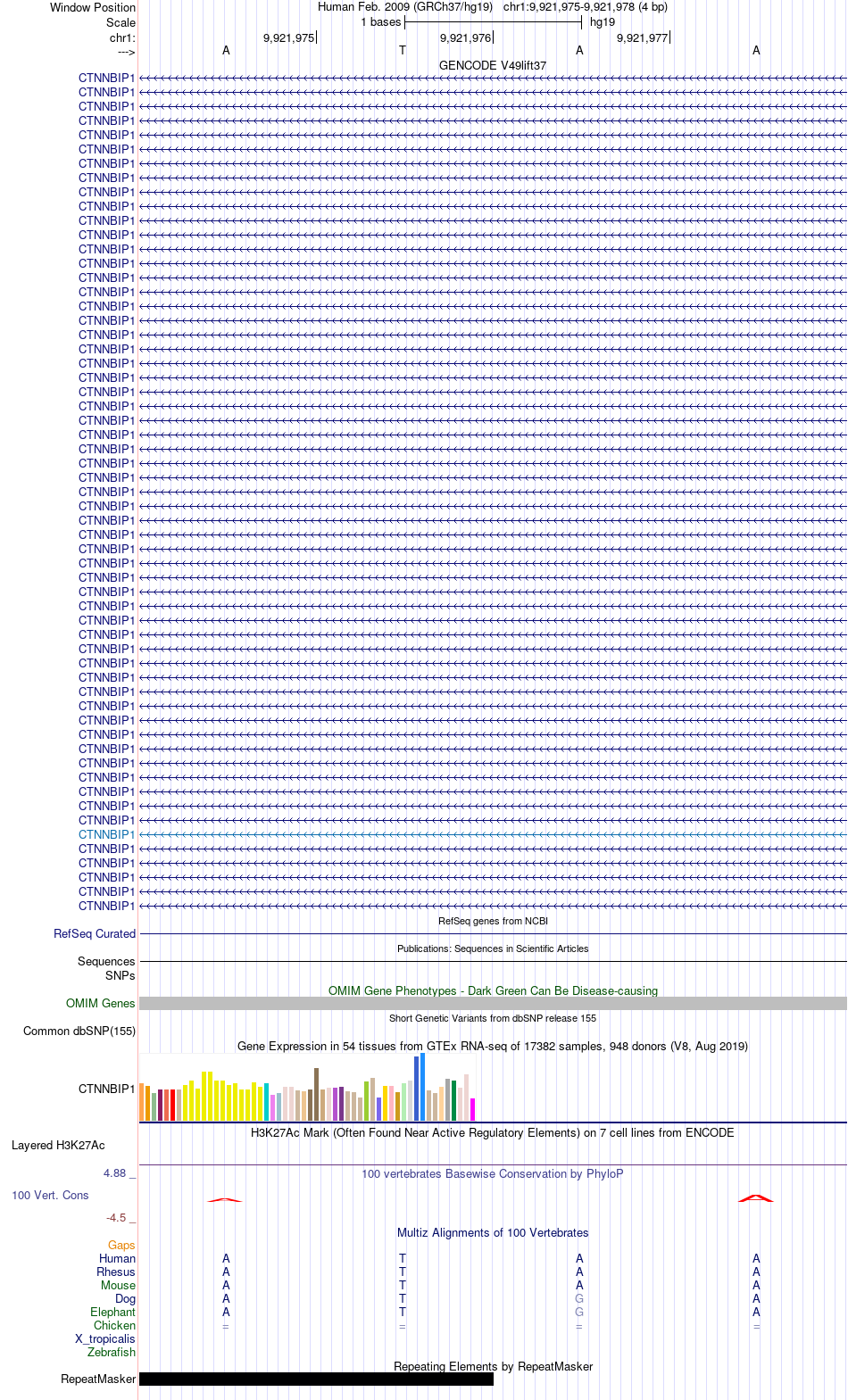
Task: Click the G base in the Dog row
Action: (579, 1298)
